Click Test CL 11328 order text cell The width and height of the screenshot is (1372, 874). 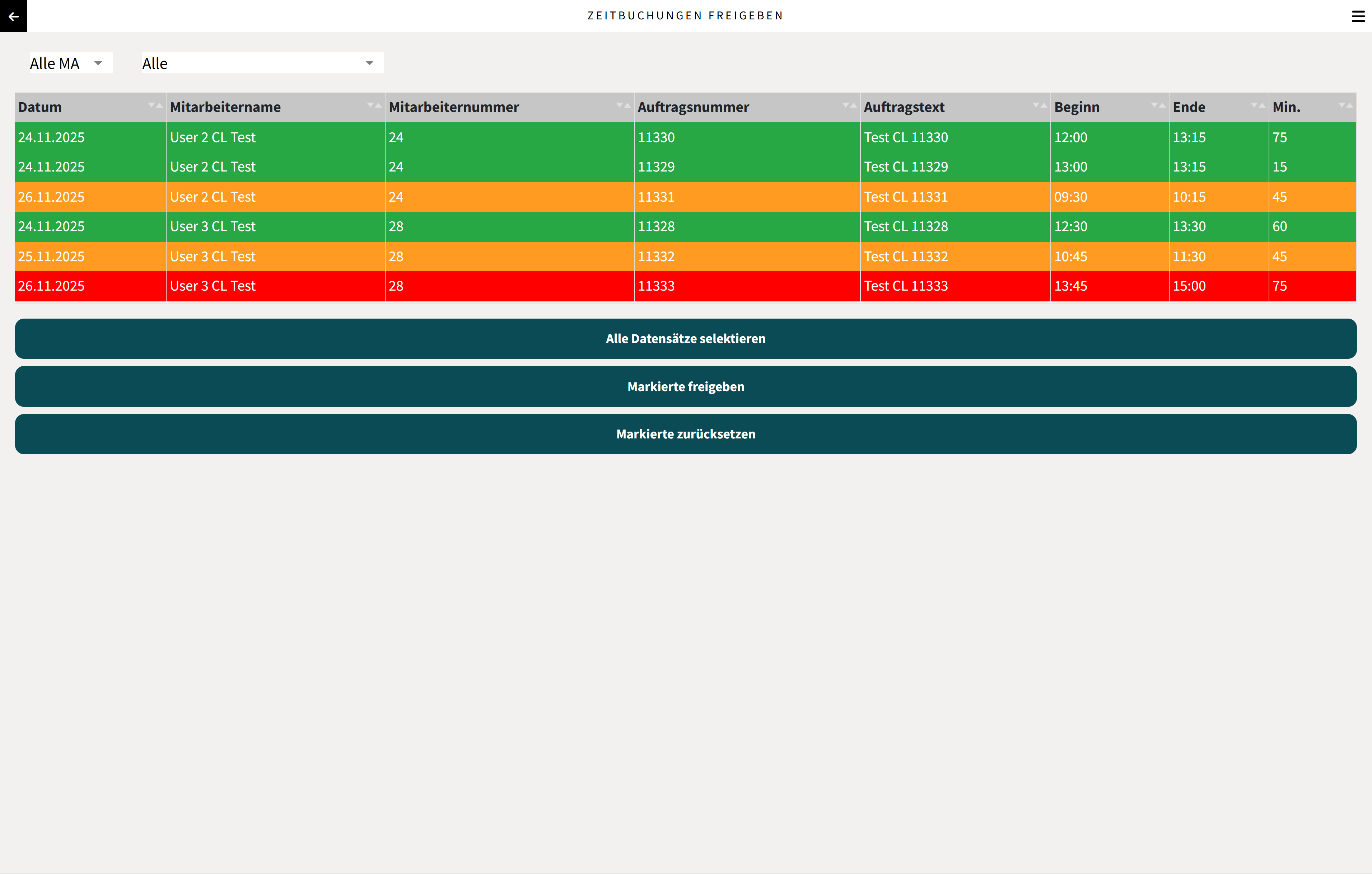click(x=906, y=227)
